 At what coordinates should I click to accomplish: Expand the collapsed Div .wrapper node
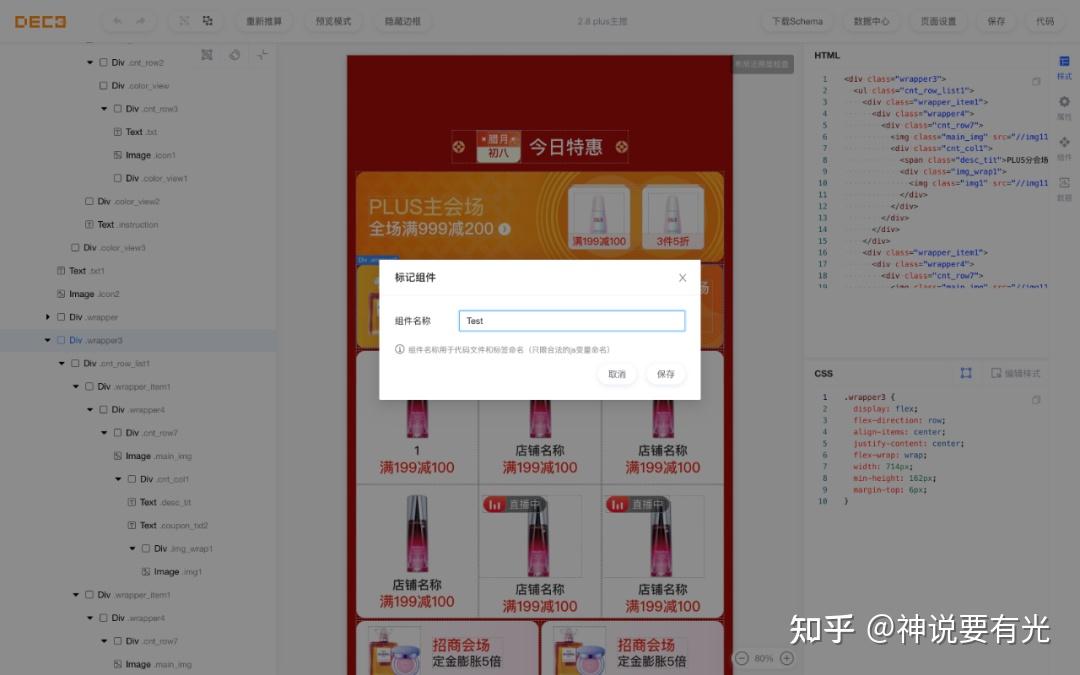(x=47, y=316)
